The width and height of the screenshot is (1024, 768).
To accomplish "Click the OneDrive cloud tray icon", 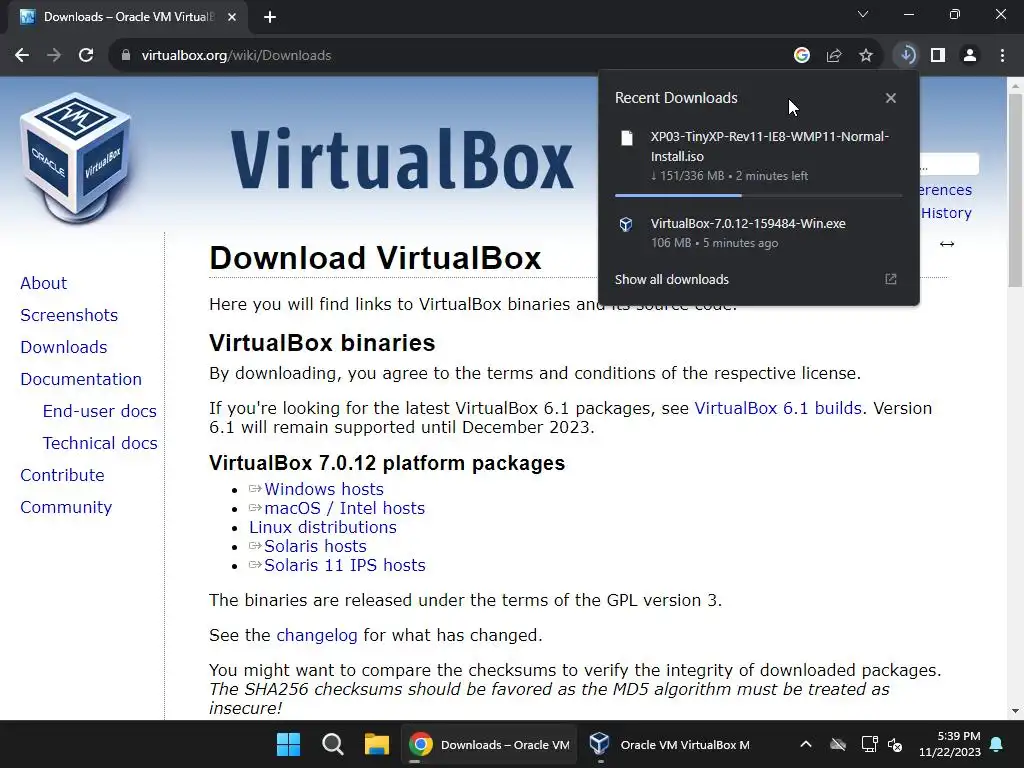I will click(x=838, y=744).
